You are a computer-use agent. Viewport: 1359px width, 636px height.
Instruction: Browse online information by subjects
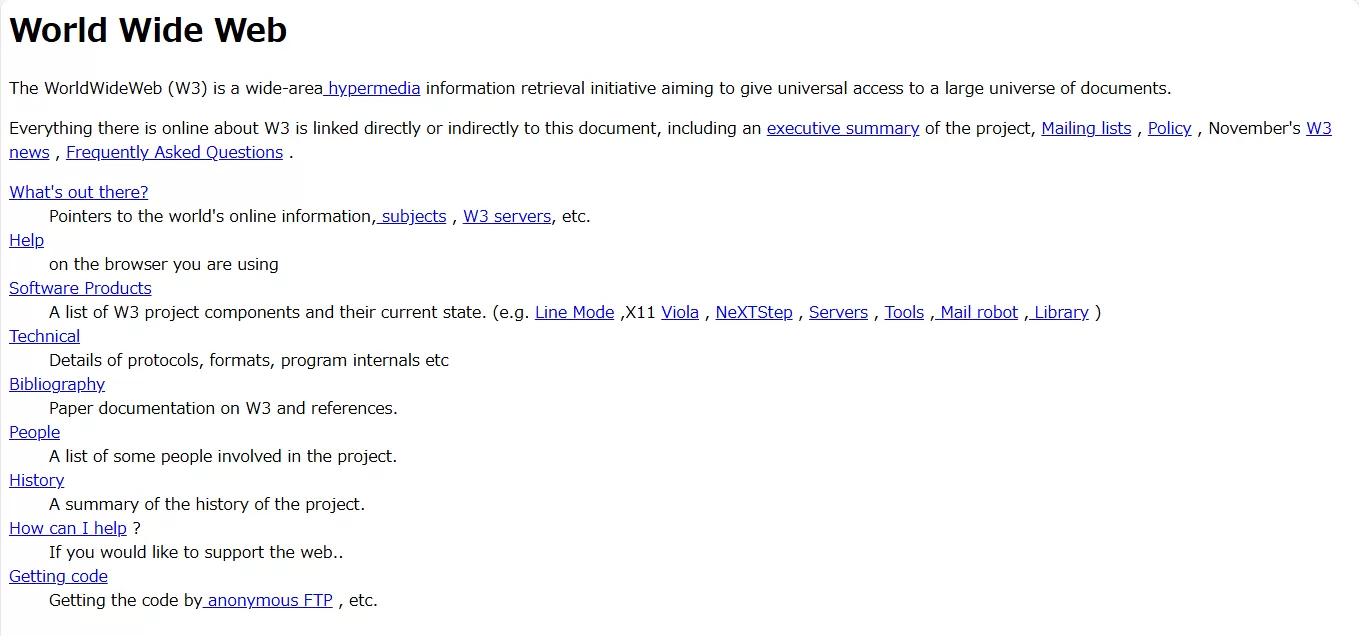413,216
